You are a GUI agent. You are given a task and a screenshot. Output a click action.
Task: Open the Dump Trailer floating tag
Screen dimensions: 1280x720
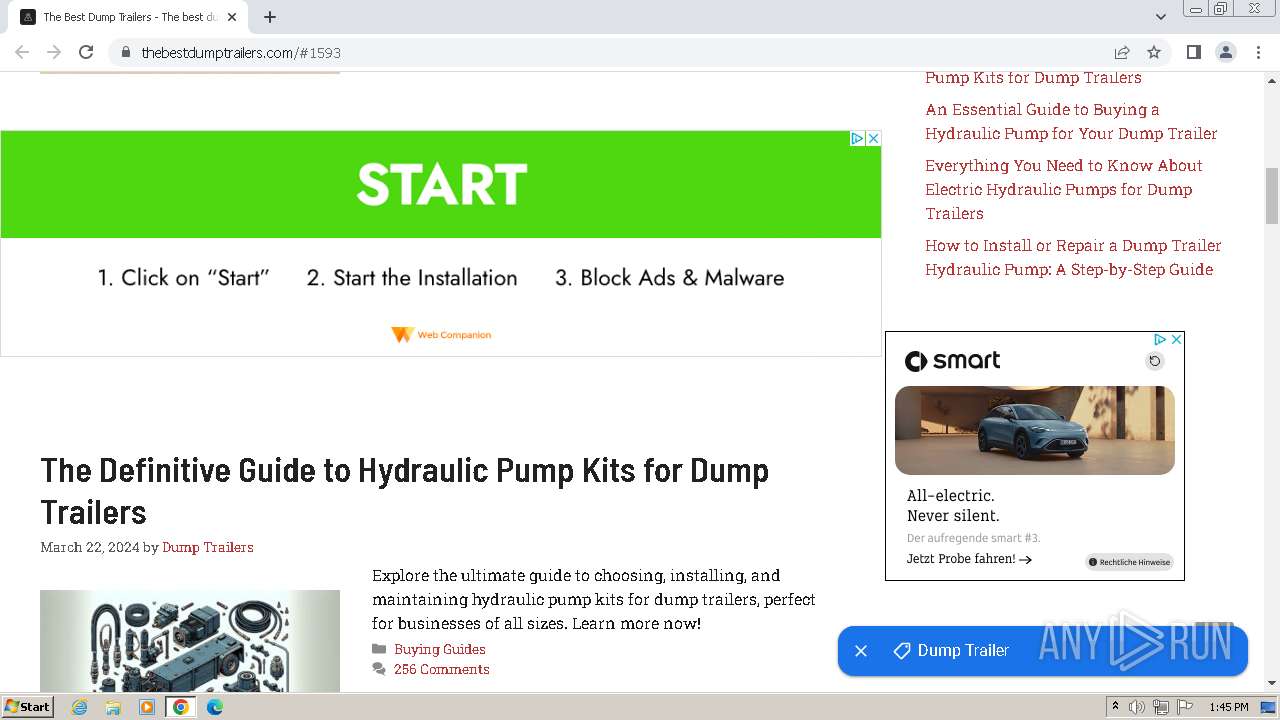click(951, 651)
